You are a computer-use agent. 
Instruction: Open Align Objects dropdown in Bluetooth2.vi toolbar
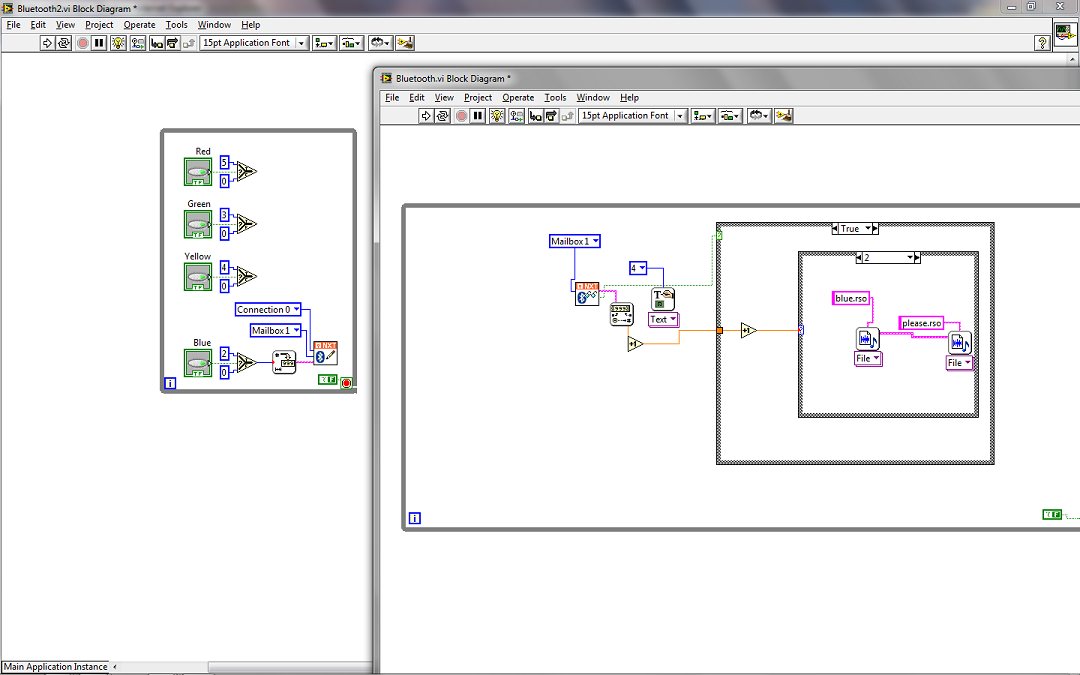coord(324,43)
